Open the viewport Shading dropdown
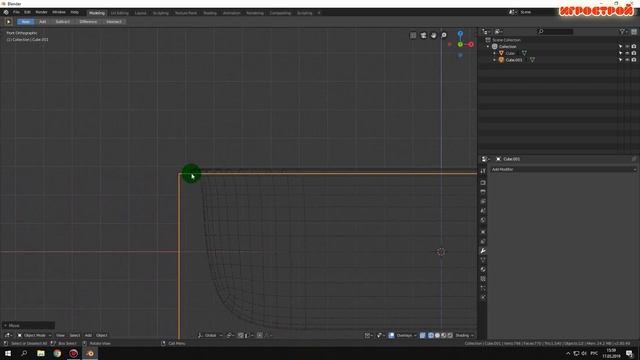This screenshot has height=360, width=640. 464,335
